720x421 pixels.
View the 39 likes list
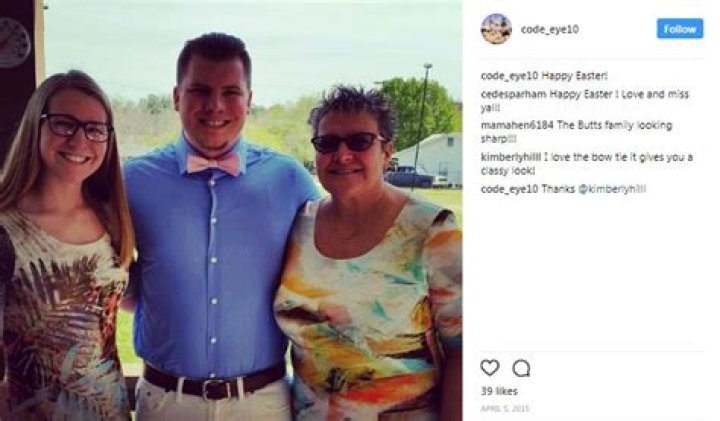(499, 391)
